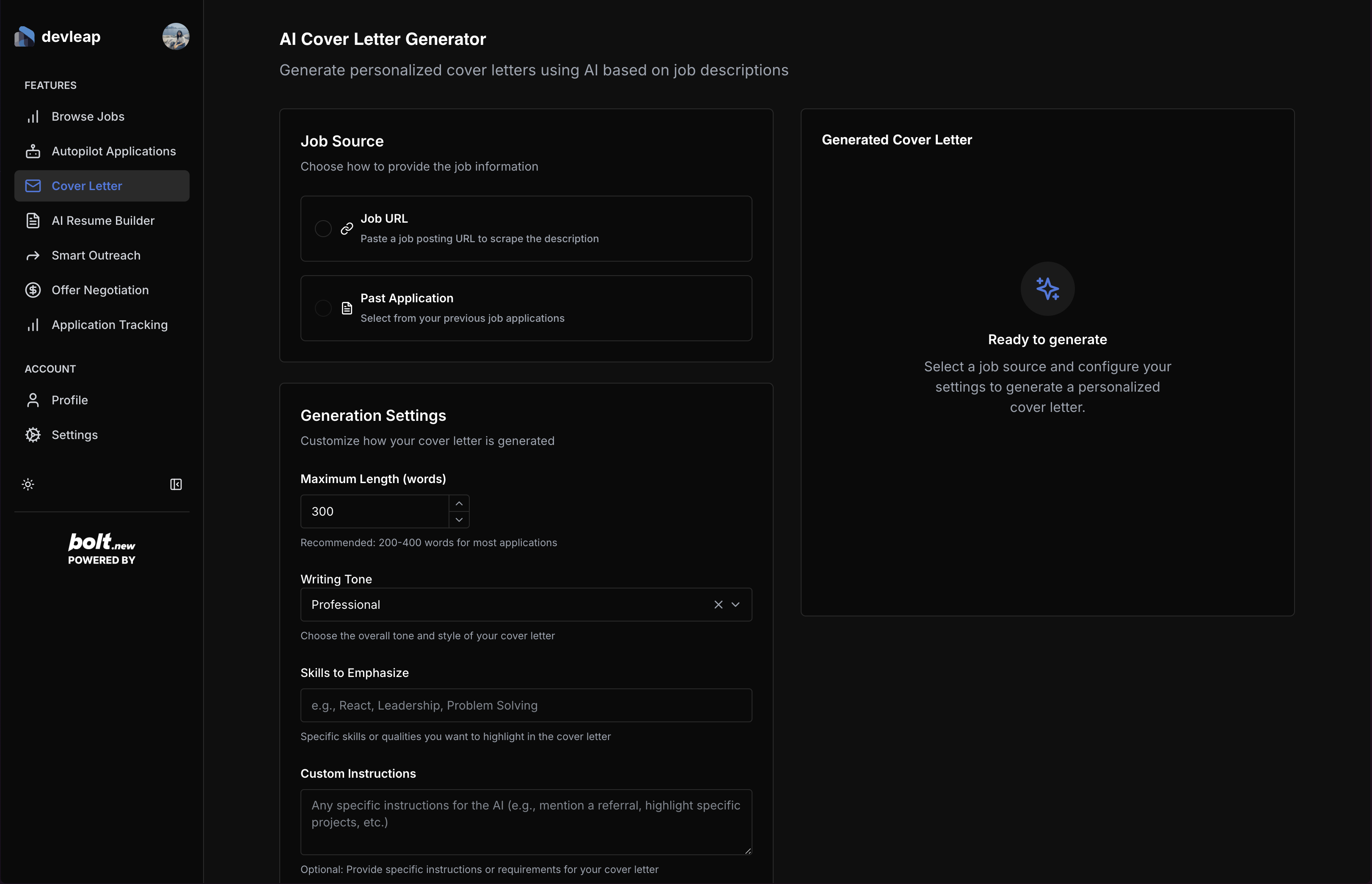Collapse sidebar using panel icon
The height and width of the screenshot is (884, 1372).
pos(176,484)
